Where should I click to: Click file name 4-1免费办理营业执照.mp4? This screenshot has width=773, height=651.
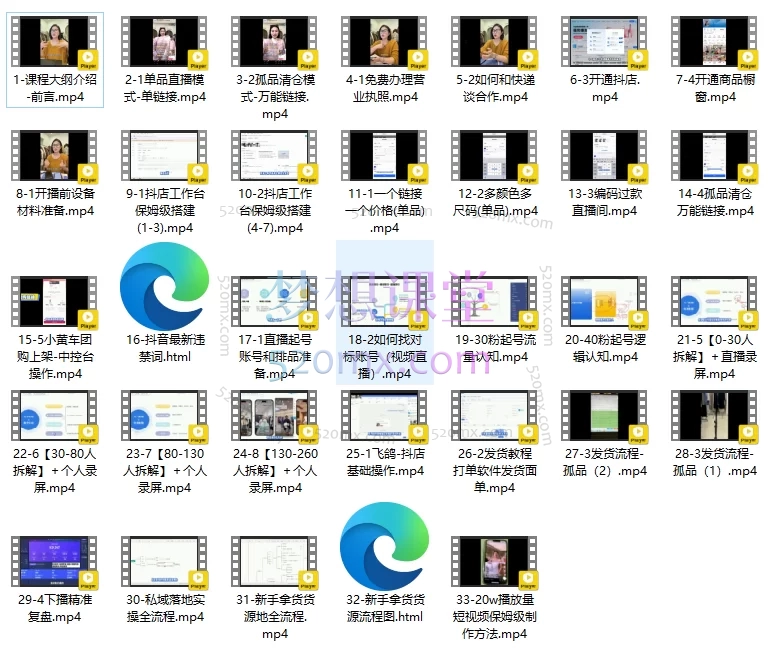click(x=385, y=88)
